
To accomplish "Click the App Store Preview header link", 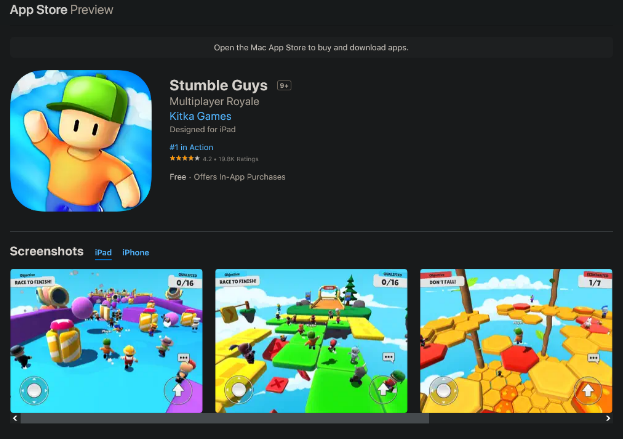I will 62,10.
